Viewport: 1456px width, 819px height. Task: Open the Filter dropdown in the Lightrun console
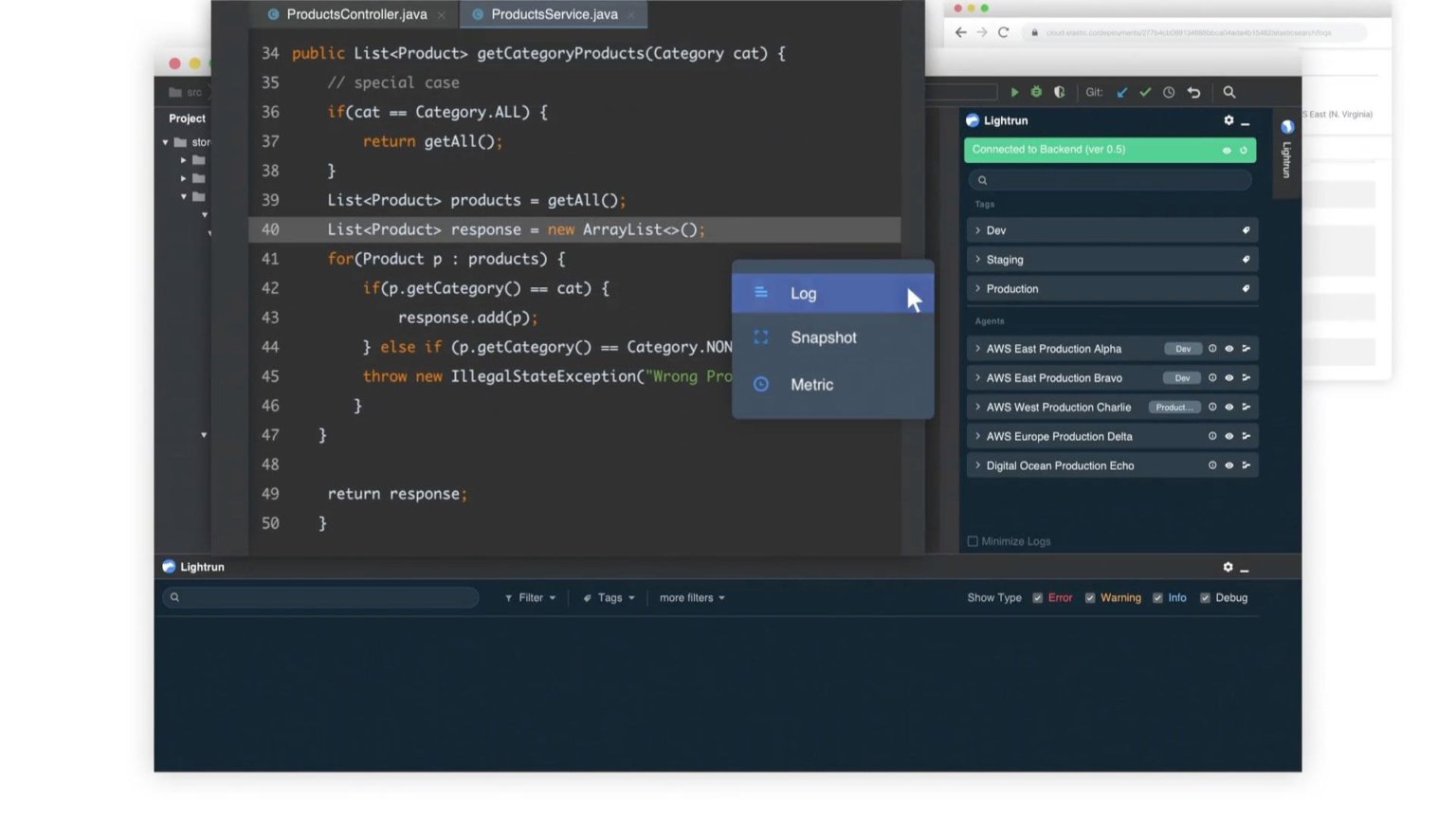point(530,597)
